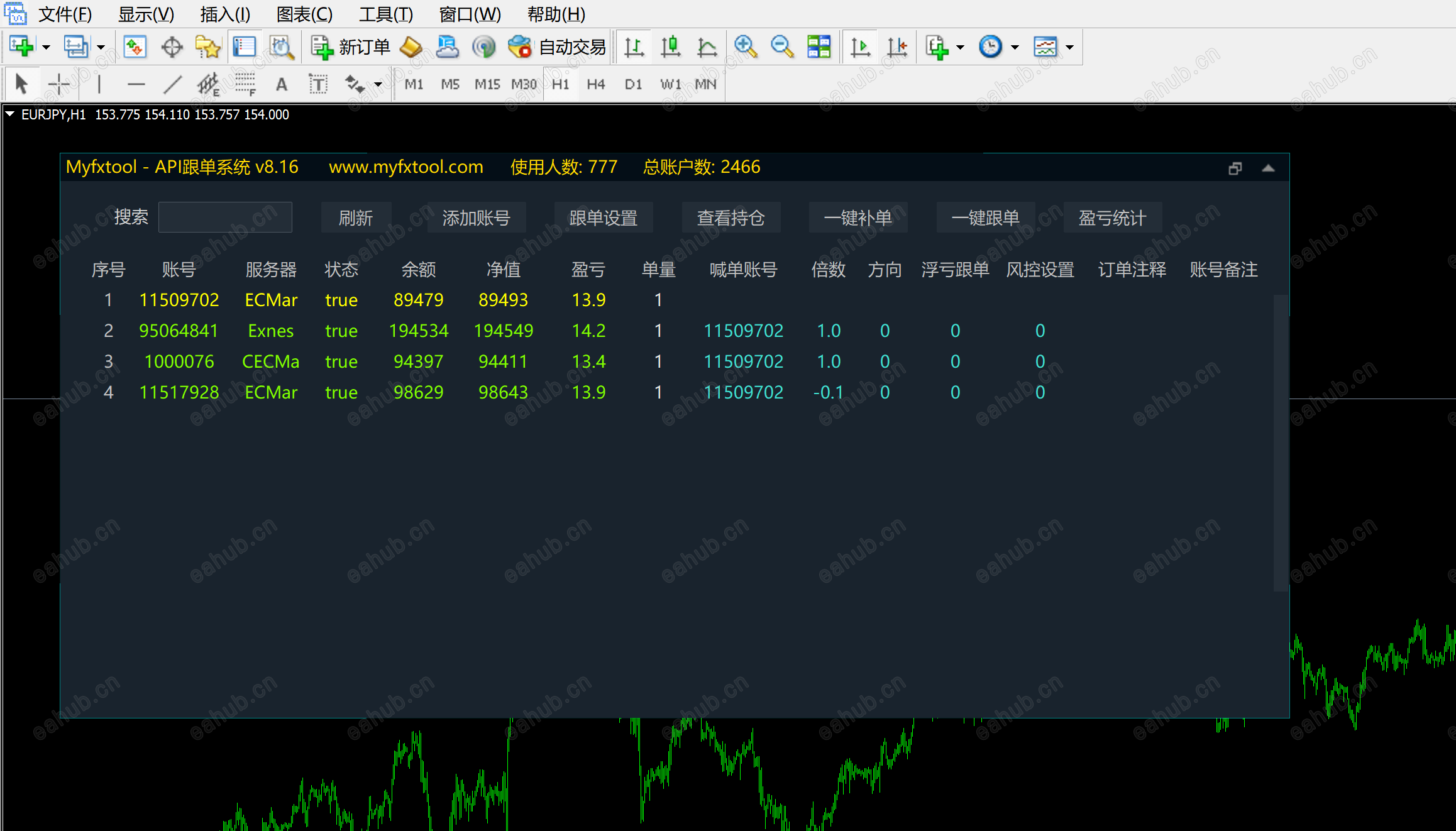The height and width of the screenshot is (831, 1456).
Task: Zoom out on the chart
Action: (782, 47)
